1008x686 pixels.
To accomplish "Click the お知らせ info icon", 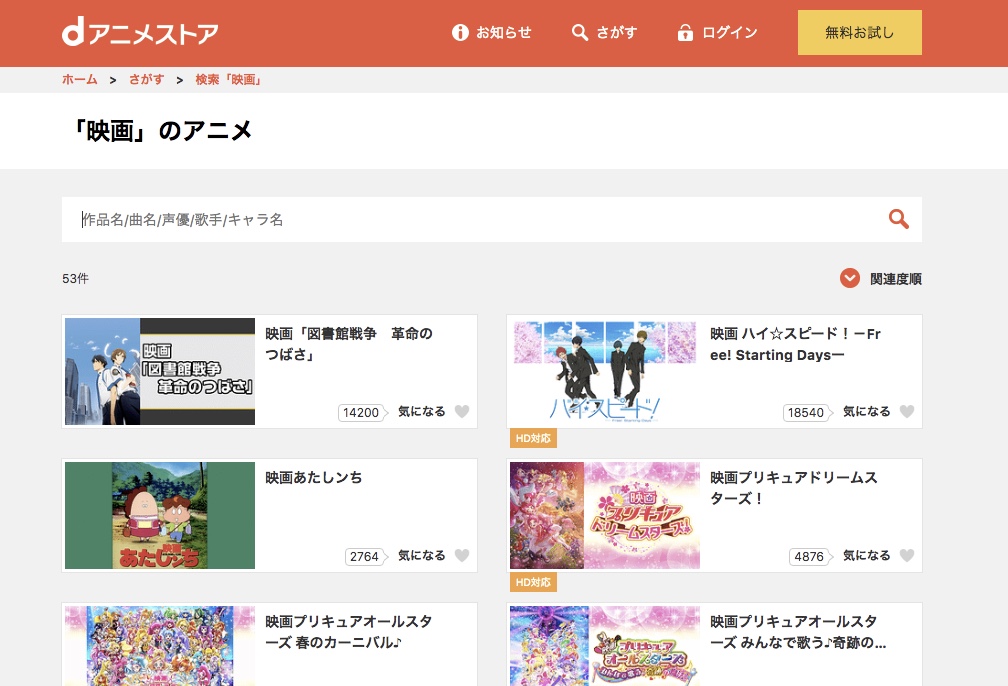I will tap(460, 32).
